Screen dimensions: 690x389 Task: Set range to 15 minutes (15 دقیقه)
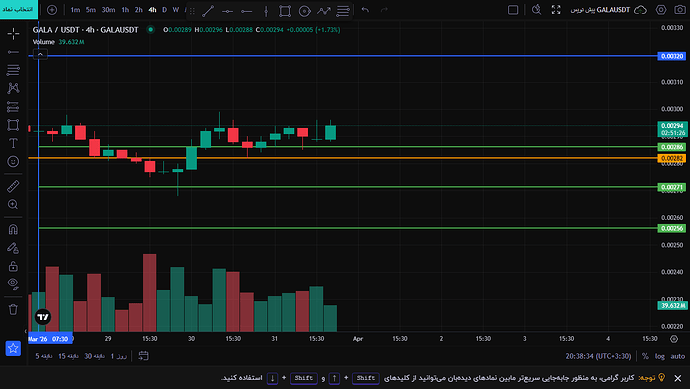click(68, 356)
